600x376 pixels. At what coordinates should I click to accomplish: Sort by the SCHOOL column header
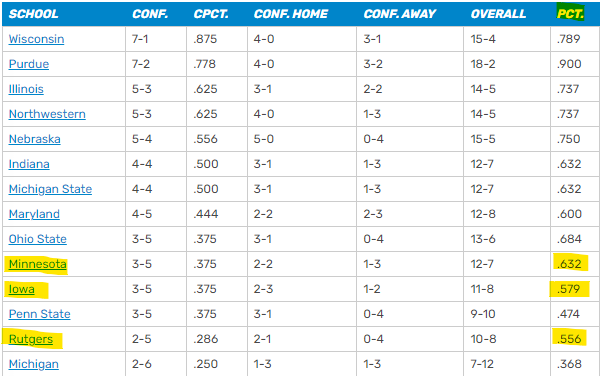tap(33, 14)
